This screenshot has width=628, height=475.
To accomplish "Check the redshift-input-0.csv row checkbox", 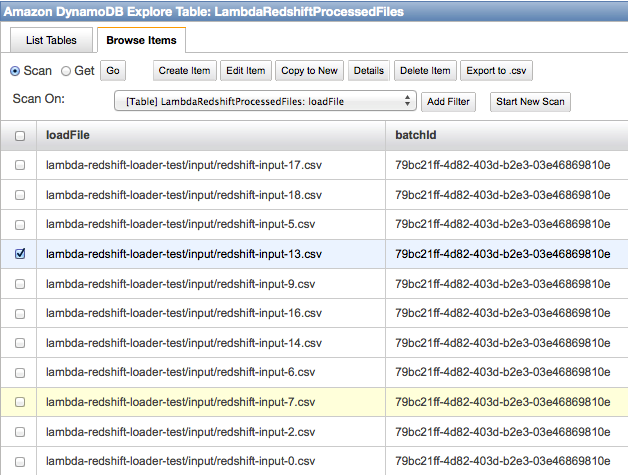I will (20, 462).
